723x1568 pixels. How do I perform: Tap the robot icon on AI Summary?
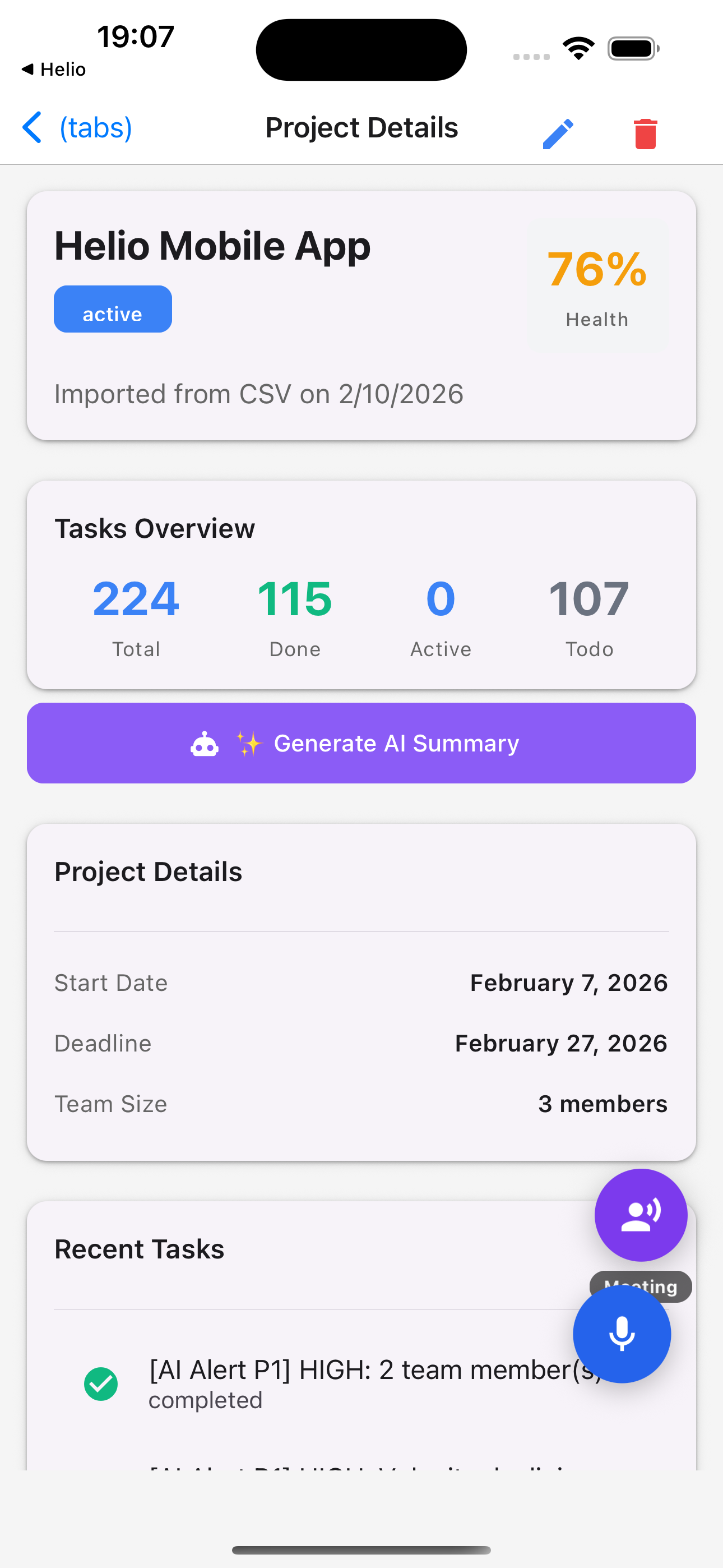click(x=205, y=743)
